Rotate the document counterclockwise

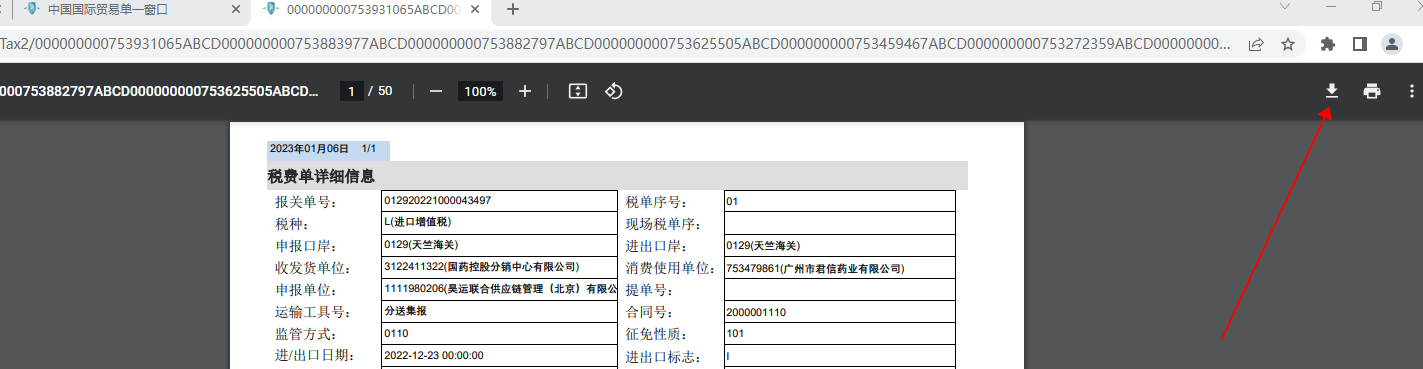point(614,91)
